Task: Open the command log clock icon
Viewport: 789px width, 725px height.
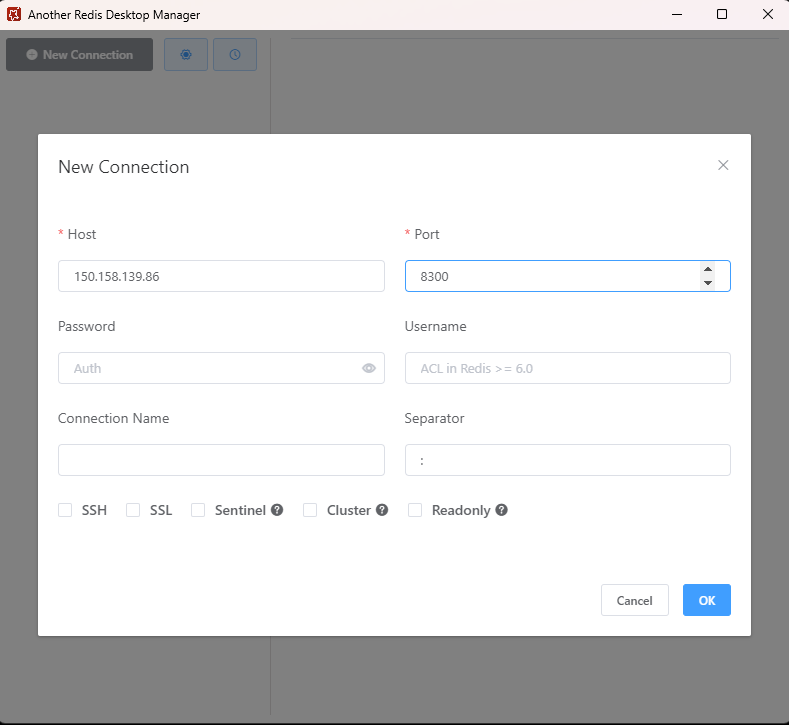Action: click(x=235, y=54)
